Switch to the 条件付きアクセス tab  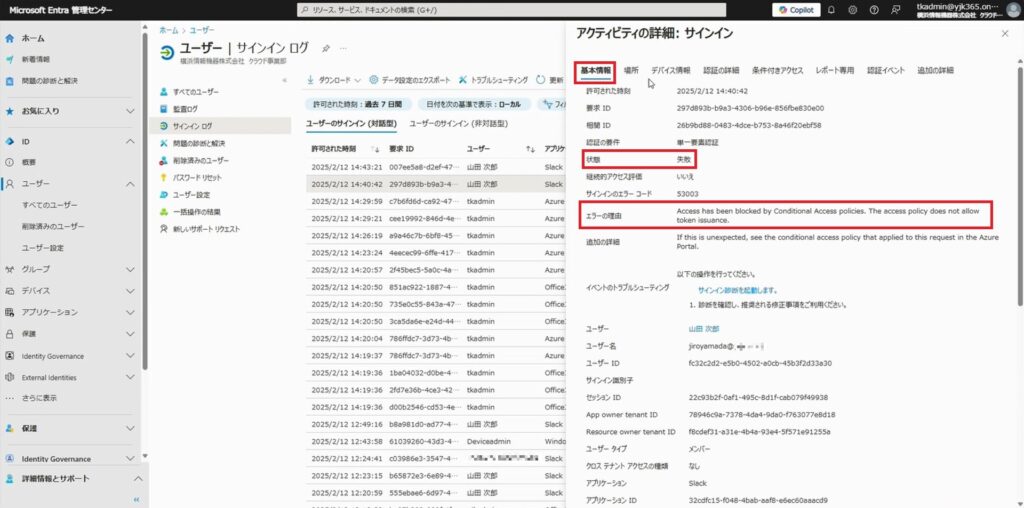point(777,71)
